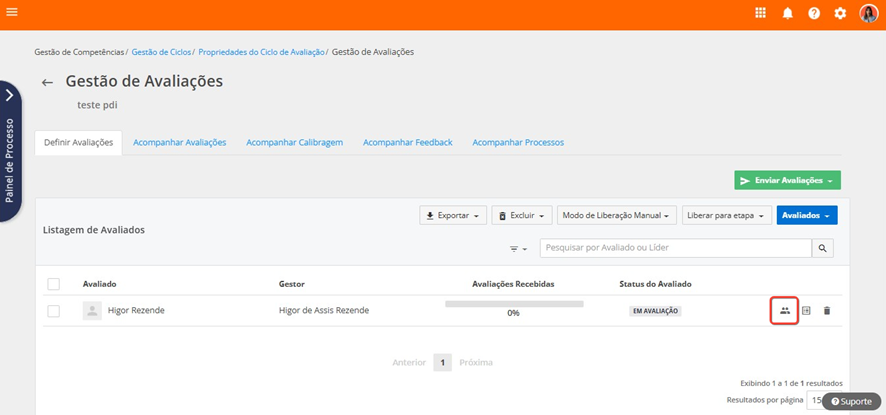
Task: Click the user profile avatar
Action: pos(869,13)
